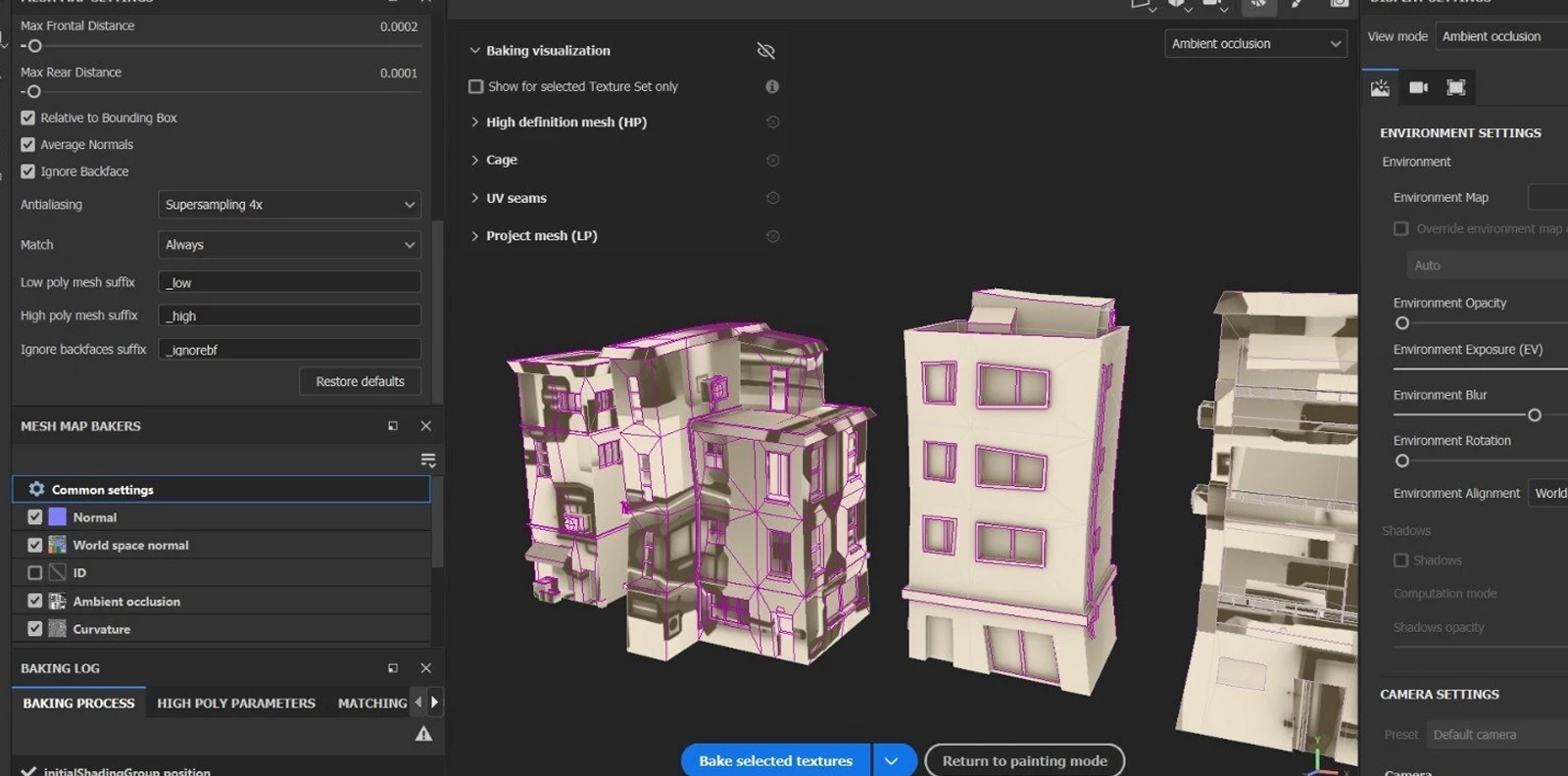Click the Curvature baker thumbnail icon
This screenshot has height=776, width=1568.
[58, 629]
